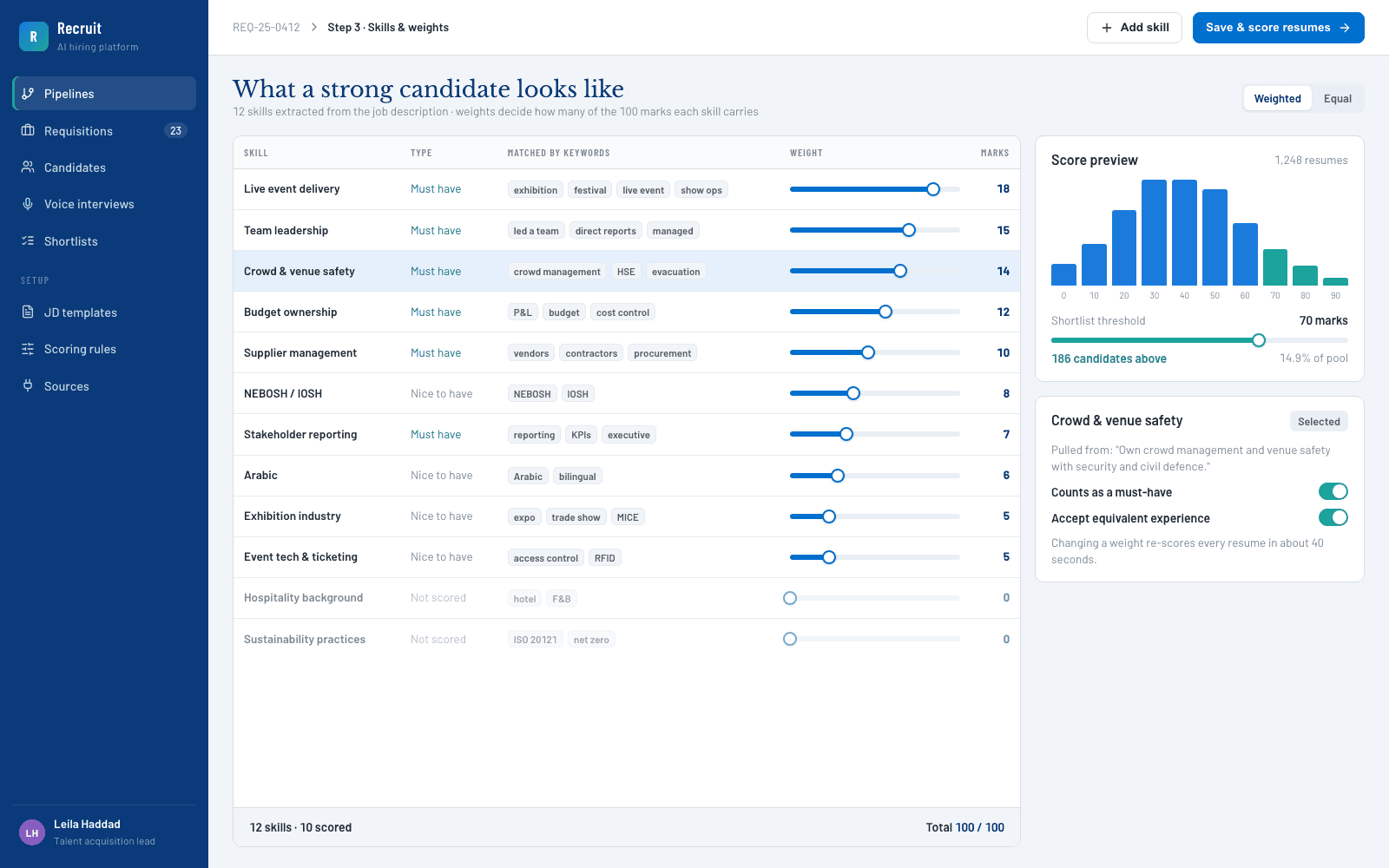1389x868 pixels.
Task: Click the crowd management keyword tag
Action: [x=556, y=272]
